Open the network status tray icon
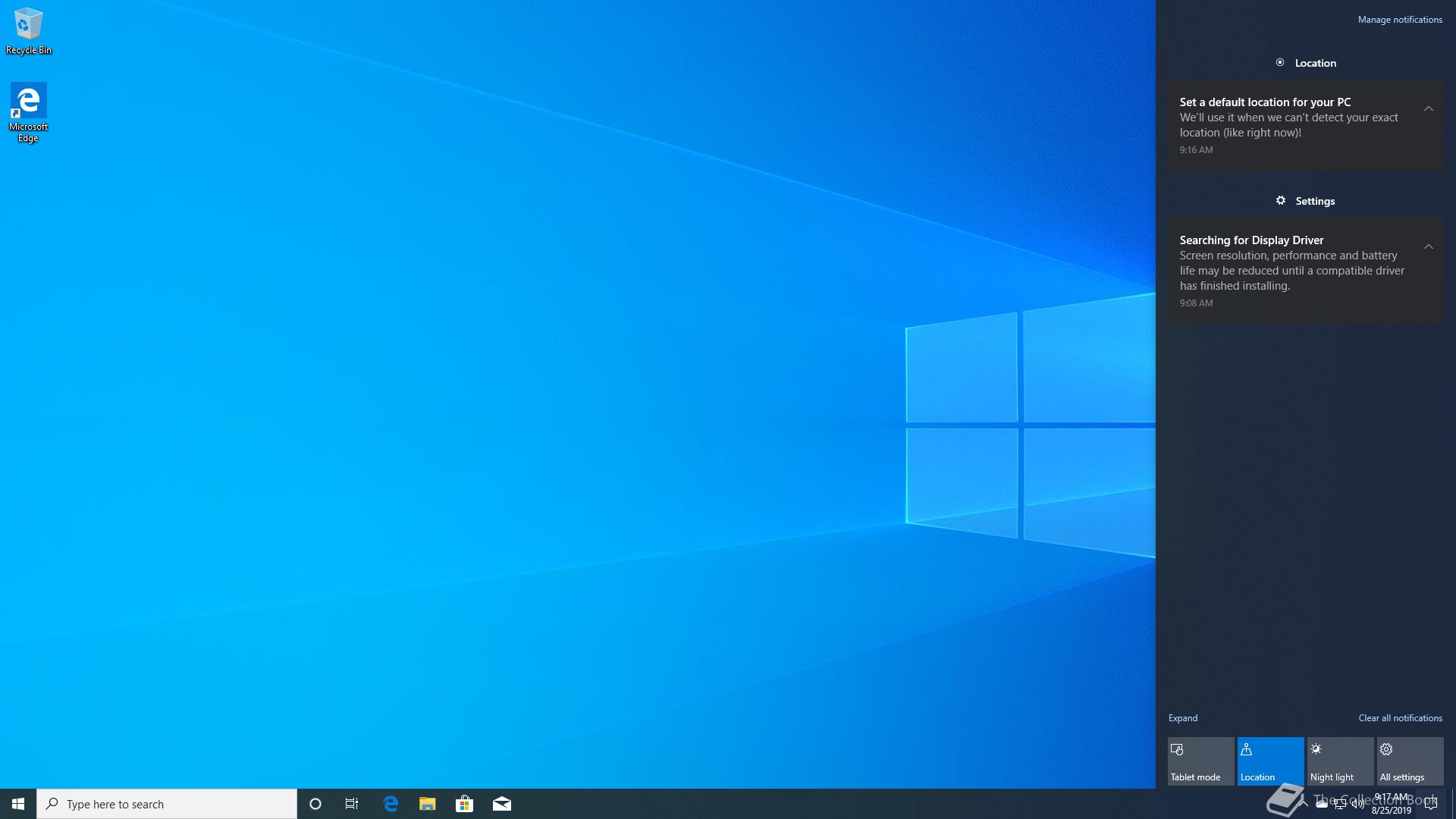1456x819 pixels. pos(1340,804)
